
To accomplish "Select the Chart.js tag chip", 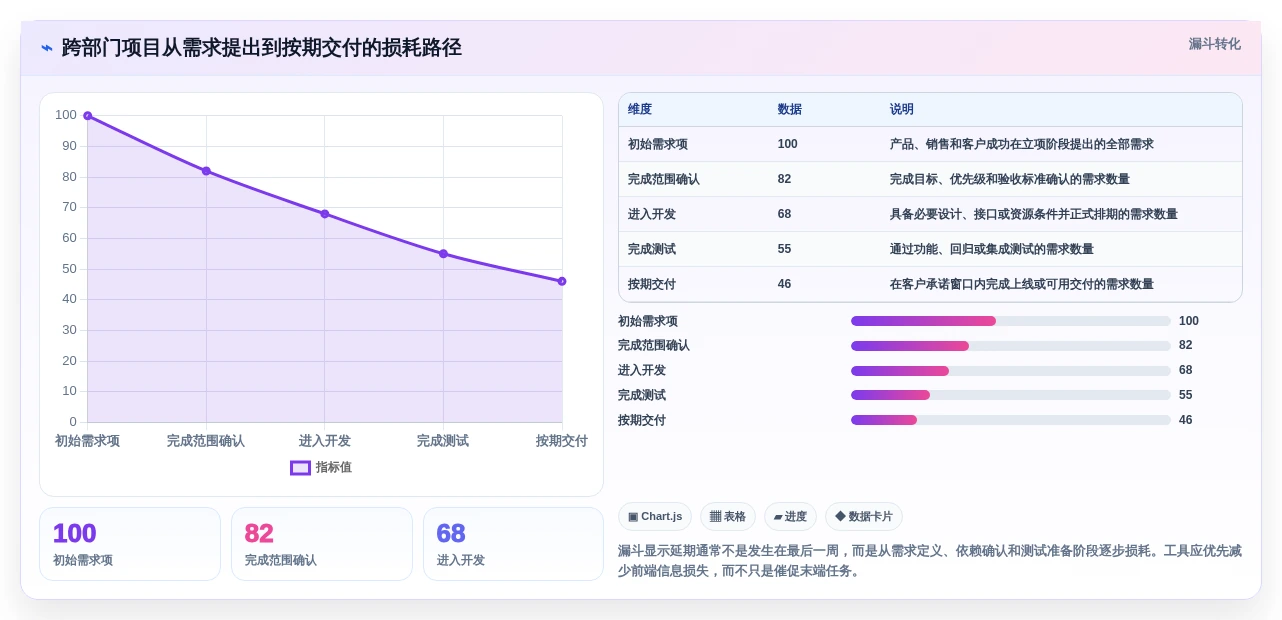I will point(655,516).
